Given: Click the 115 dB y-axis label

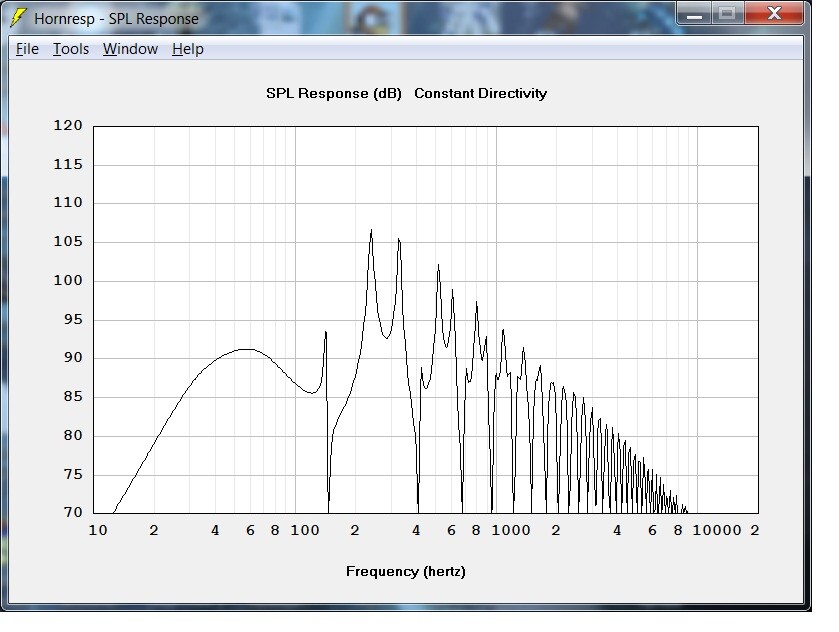Looking at the screenshot, I should (x=68, y=165).
